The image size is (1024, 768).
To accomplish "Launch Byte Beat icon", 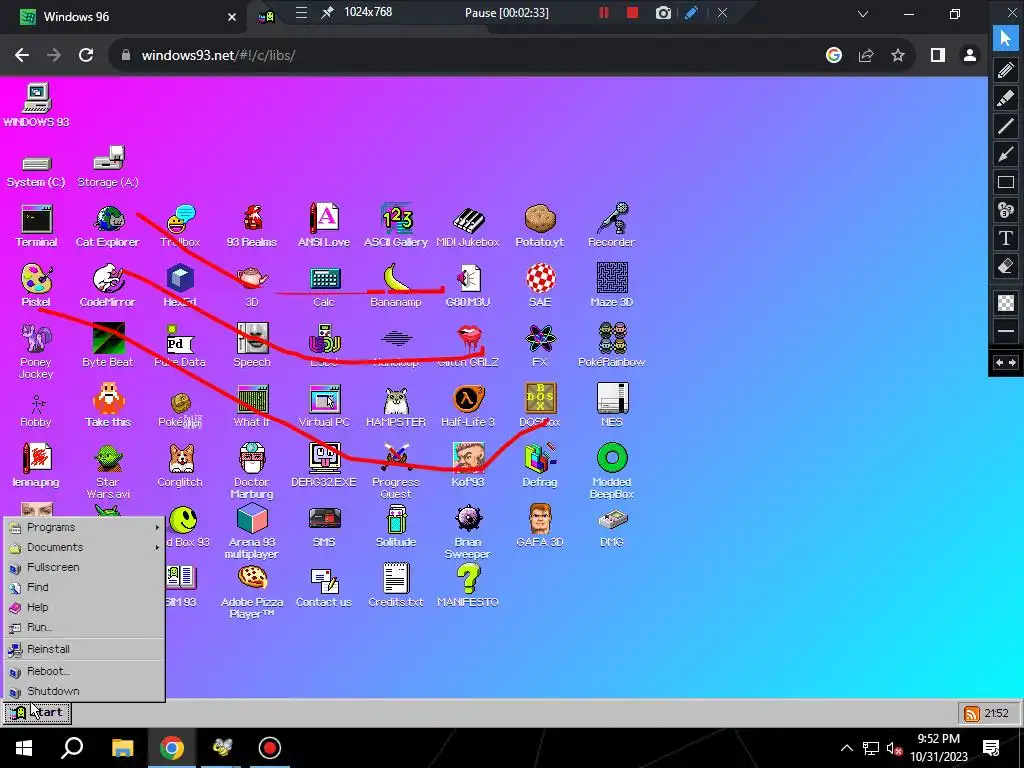I will coord(108,345).
